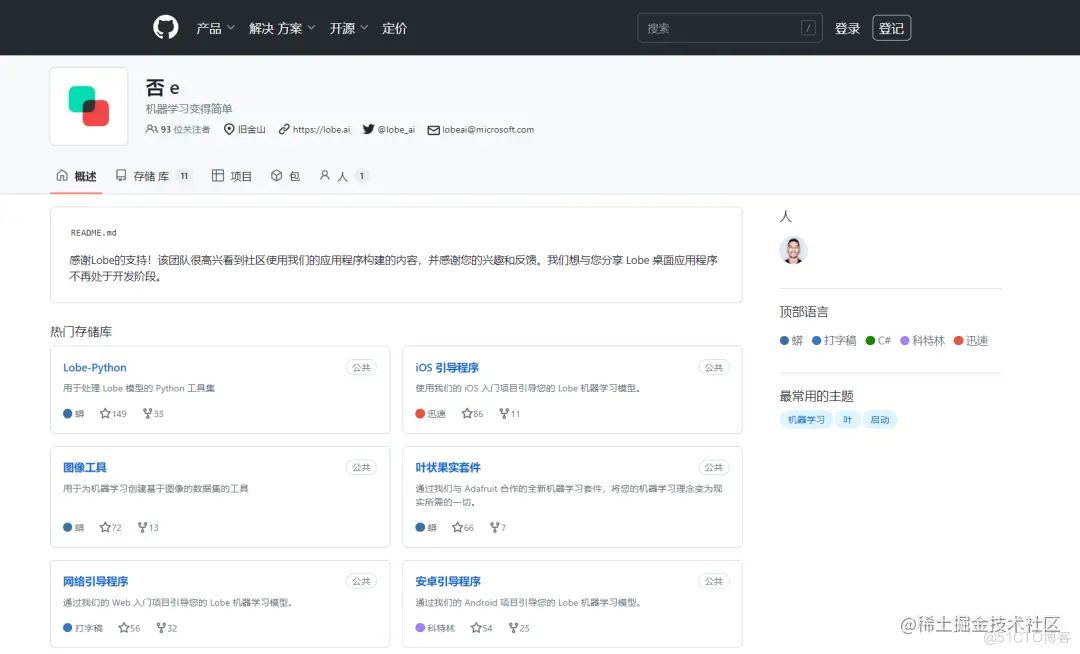Click the 科特林 language in 顶部语言
This screenshot has width=1080, height=654.
tap(923, 341)
